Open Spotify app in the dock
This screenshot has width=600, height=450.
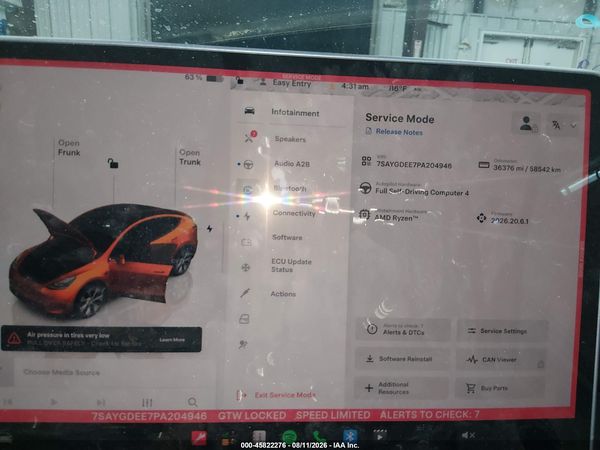click(289, 436)
